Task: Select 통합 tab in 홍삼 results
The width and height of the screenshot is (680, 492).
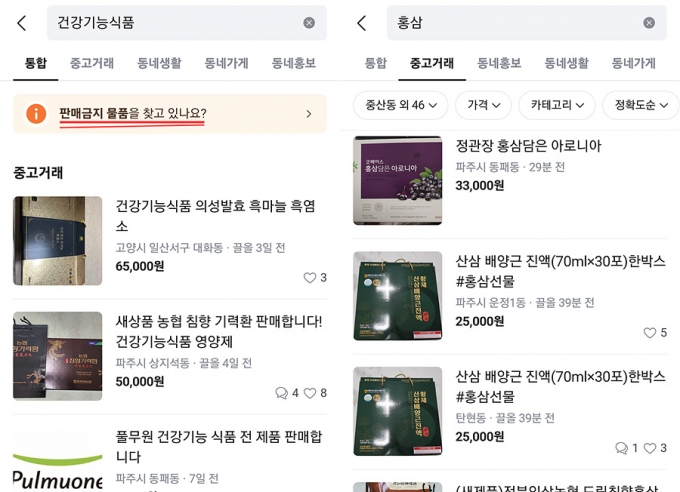Action: coord(376,63)
